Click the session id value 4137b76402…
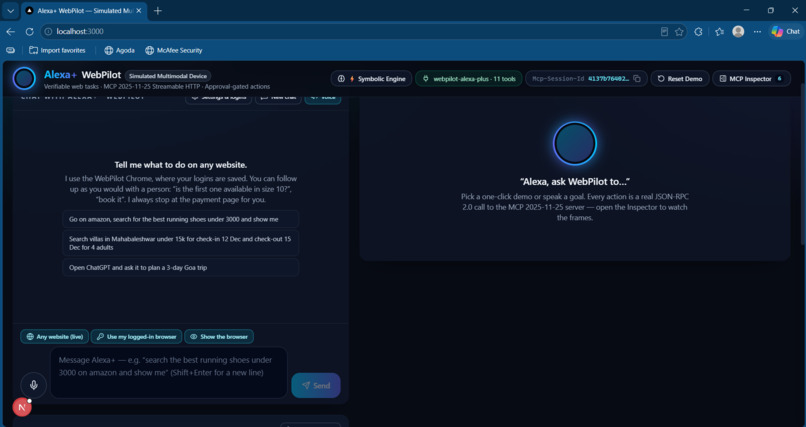Image resolution: width=806 pixels, height=427 pixels. [x=609, y=79]
